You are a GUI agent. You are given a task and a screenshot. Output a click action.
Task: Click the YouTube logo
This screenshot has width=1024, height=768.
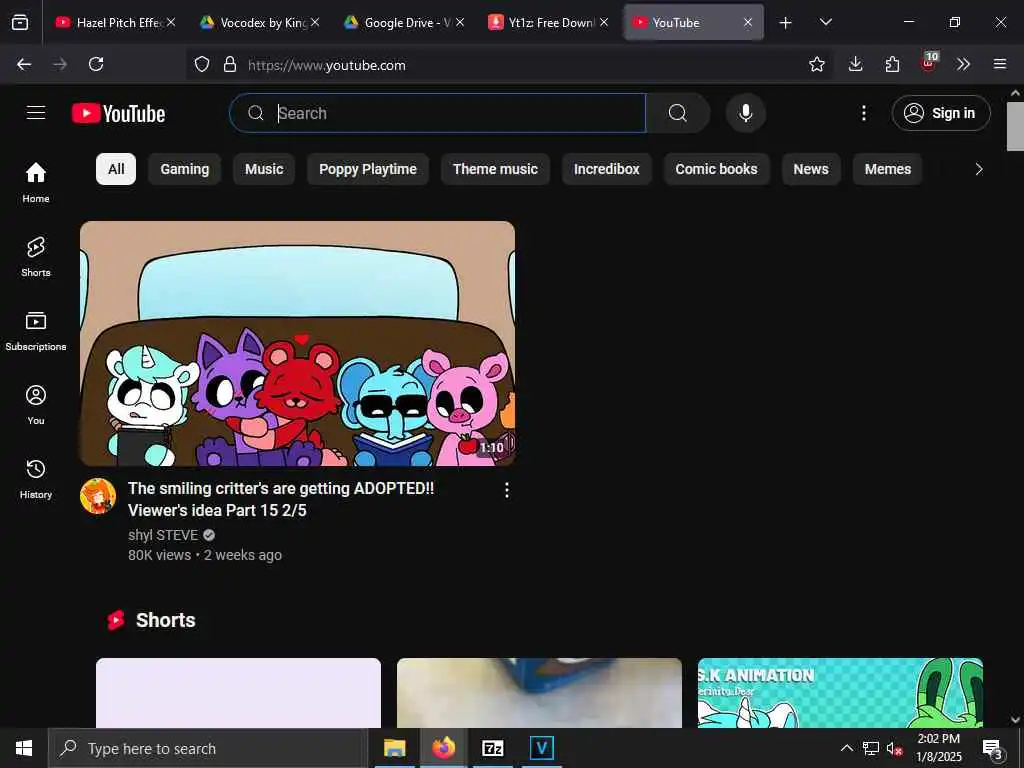pyautogui.click(x=118, y=114)
